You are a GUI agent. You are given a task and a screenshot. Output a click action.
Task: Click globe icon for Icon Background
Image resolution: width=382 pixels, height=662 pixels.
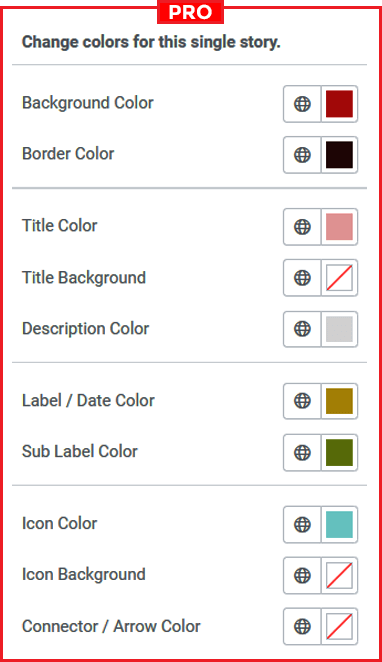click(x=302, y=575)
